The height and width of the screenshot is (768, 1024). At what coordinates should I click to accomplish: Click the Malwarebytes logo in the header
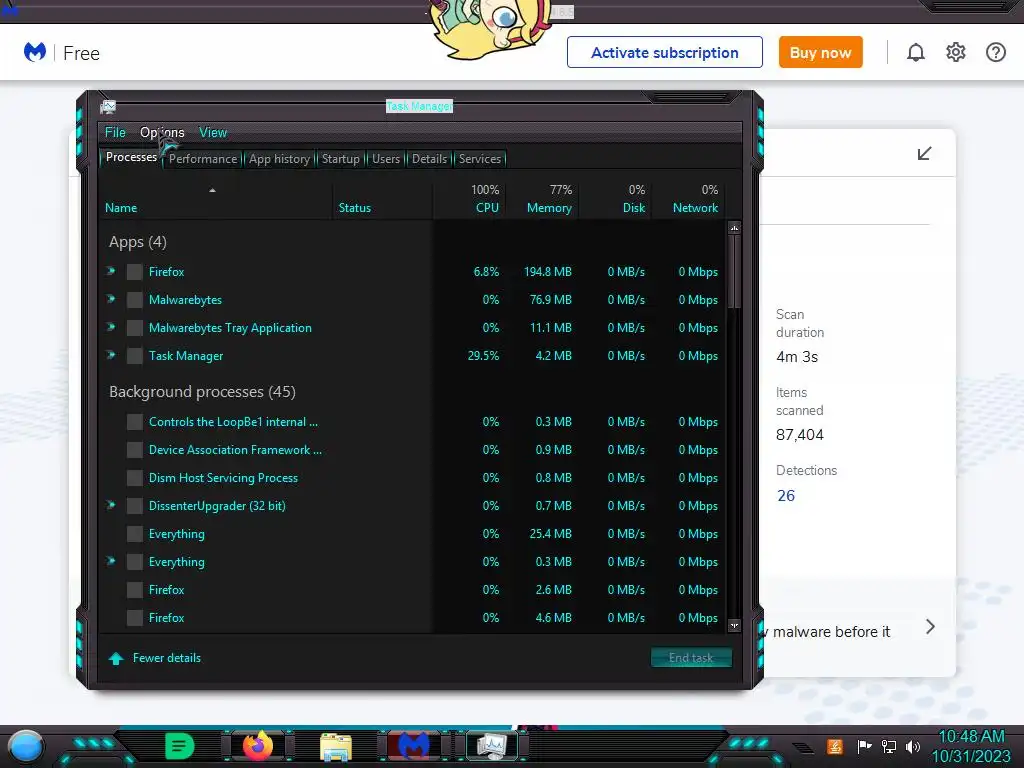[x=35, y=52]
